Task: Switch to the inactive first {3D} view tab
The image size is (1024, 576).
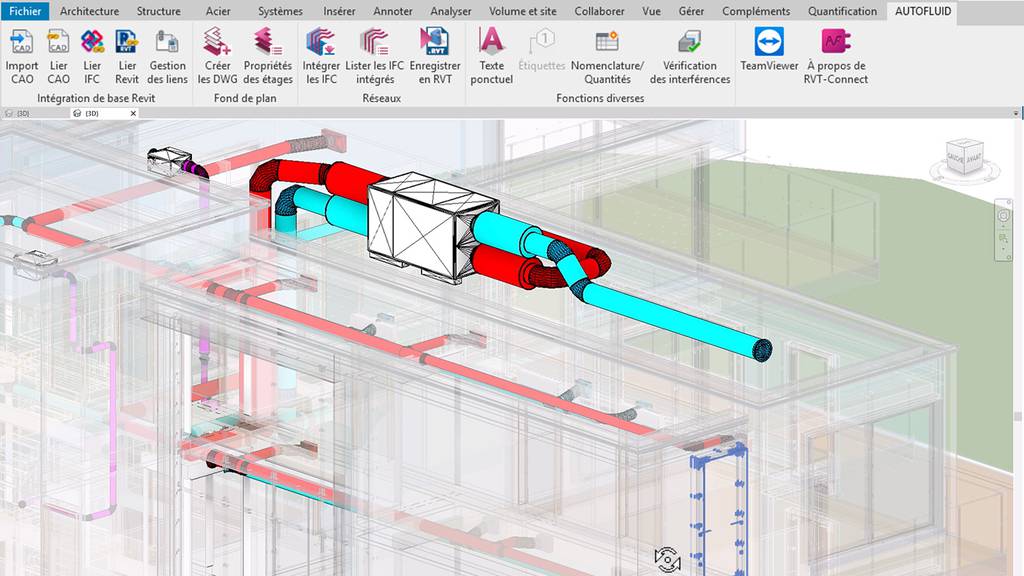Action: click(x=22, y=113)
